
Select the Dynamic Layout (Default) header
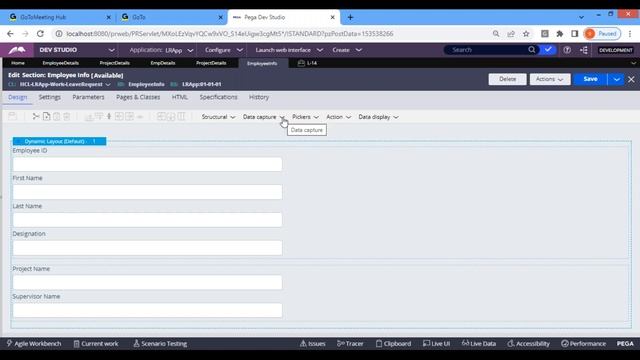click(60, 141)
